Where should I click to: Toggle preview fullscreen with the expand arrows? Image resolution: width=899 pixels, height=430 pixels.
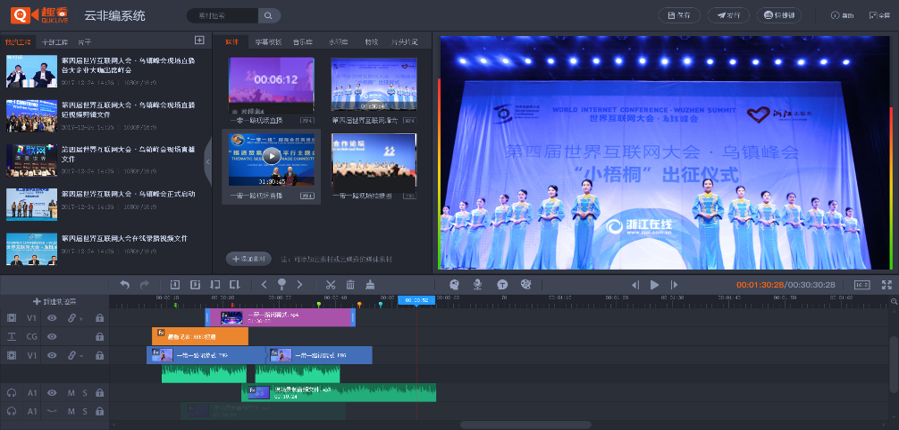pyautogui.click(x=886, y=284)
